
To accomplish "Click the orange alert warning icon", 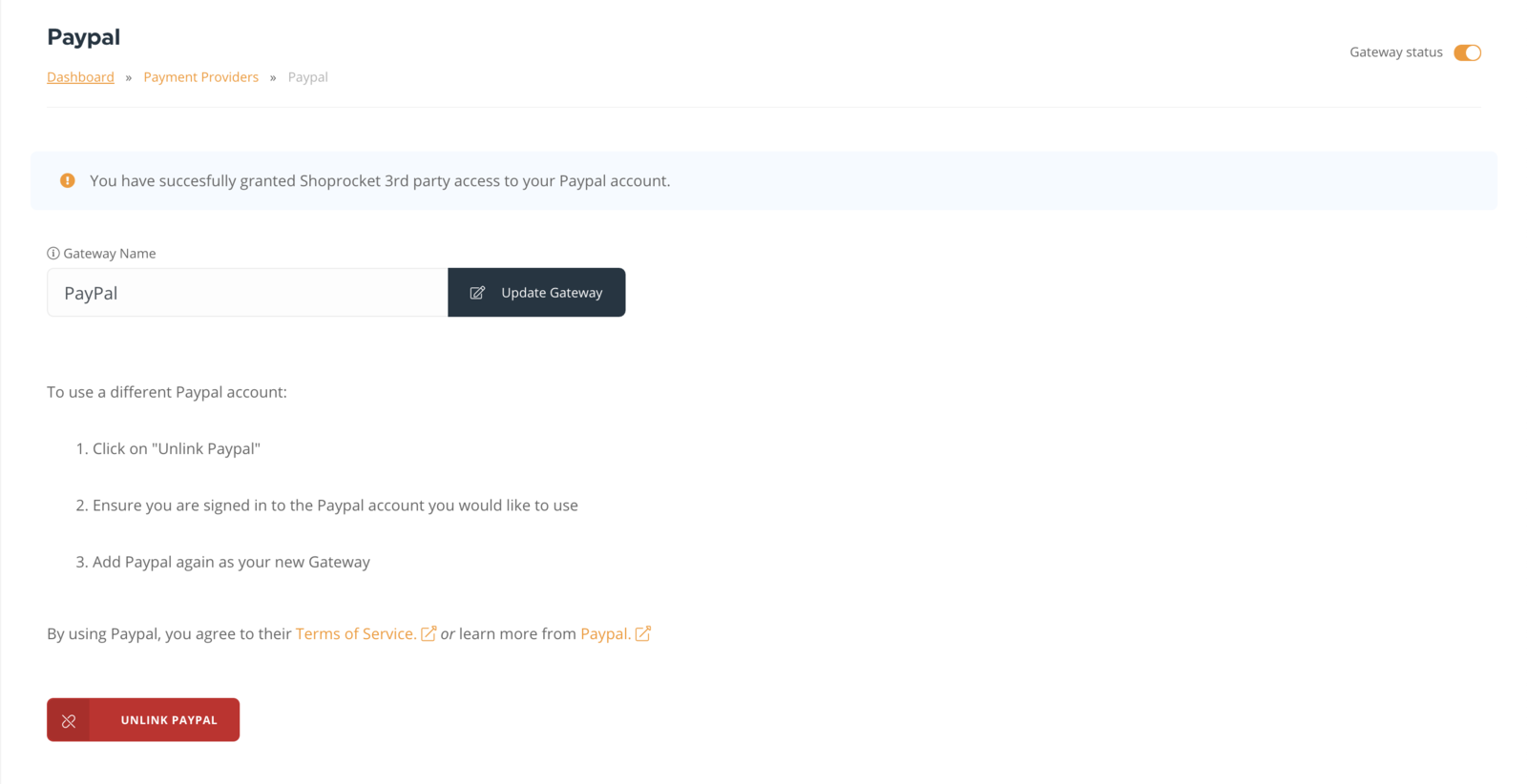I will click(68, 180).
